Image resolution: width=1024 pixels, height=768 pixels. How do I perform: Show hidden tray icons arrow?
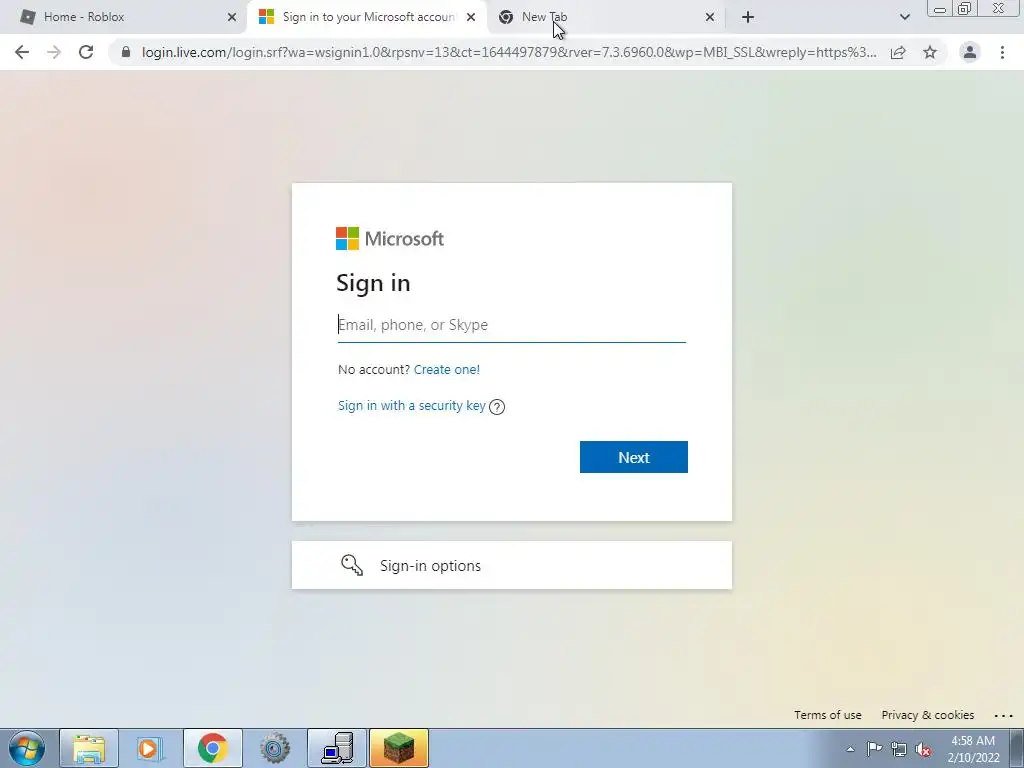click(x=850, y=749)
